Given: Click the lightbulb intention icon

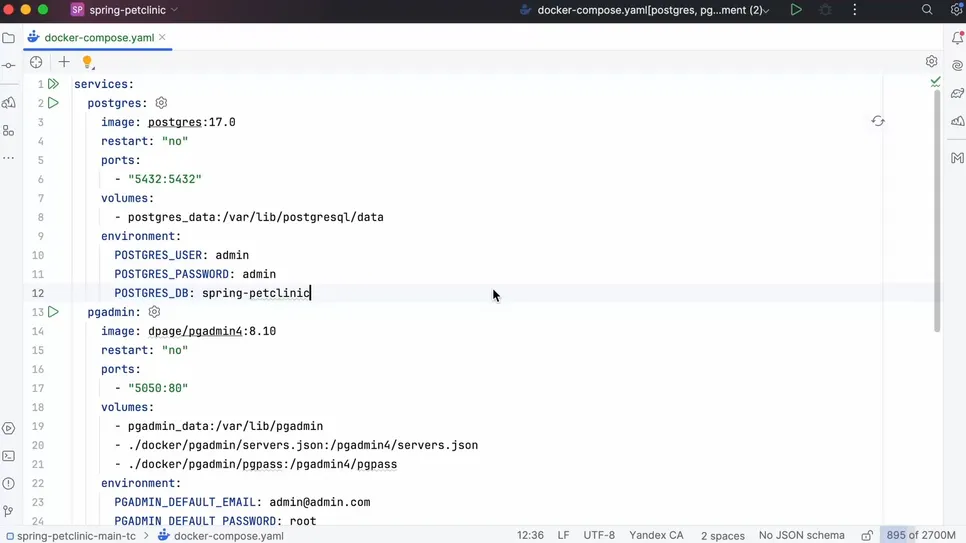Looking at the screenshot, I should click(x=87, y=62).
